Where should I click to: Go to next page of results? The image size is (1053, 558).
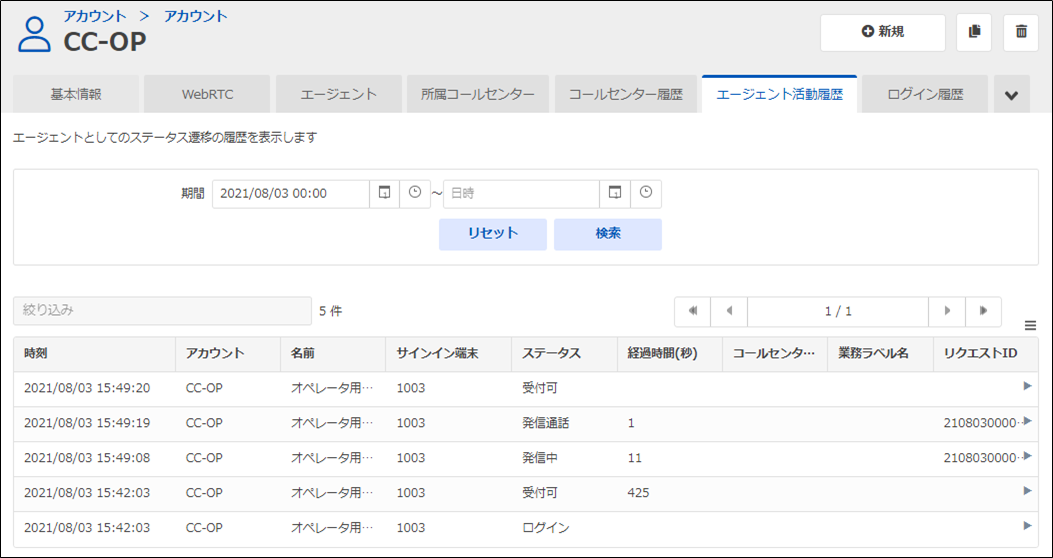(947, 312)
